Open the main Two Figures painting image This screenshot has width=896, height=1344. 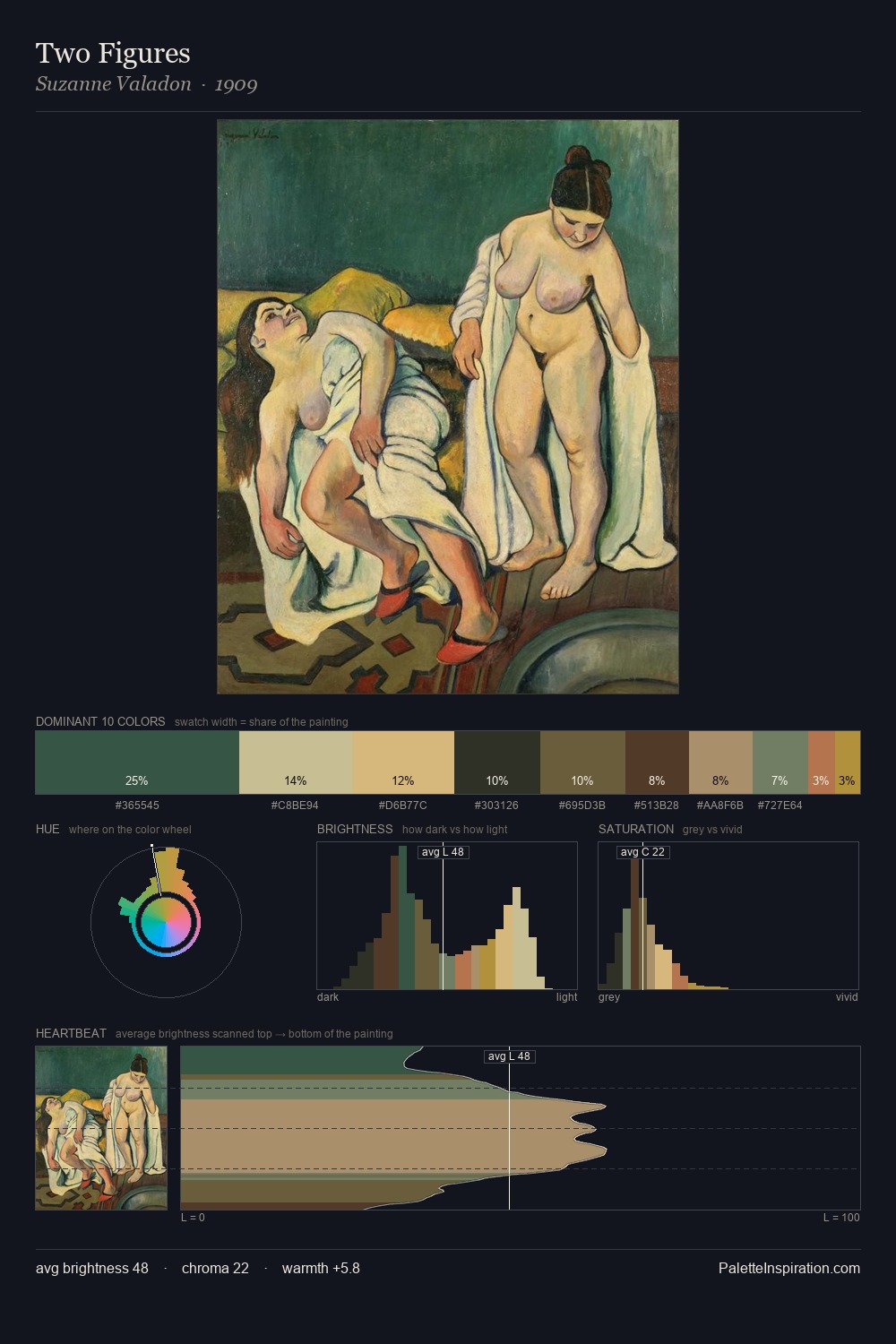point(448,407)
